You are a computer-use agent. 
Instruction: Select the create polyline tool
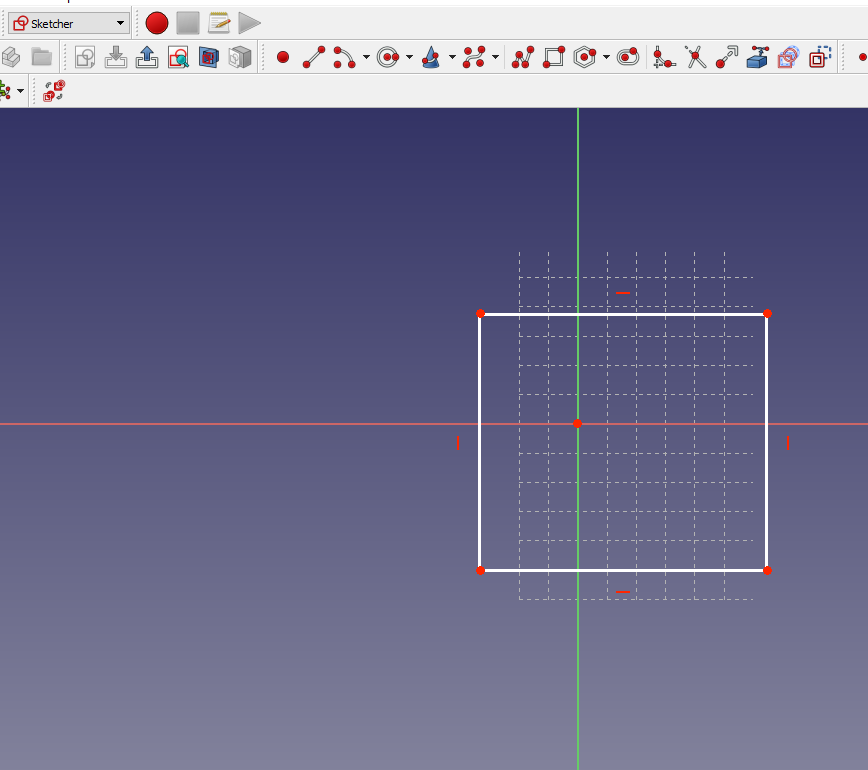523,57
